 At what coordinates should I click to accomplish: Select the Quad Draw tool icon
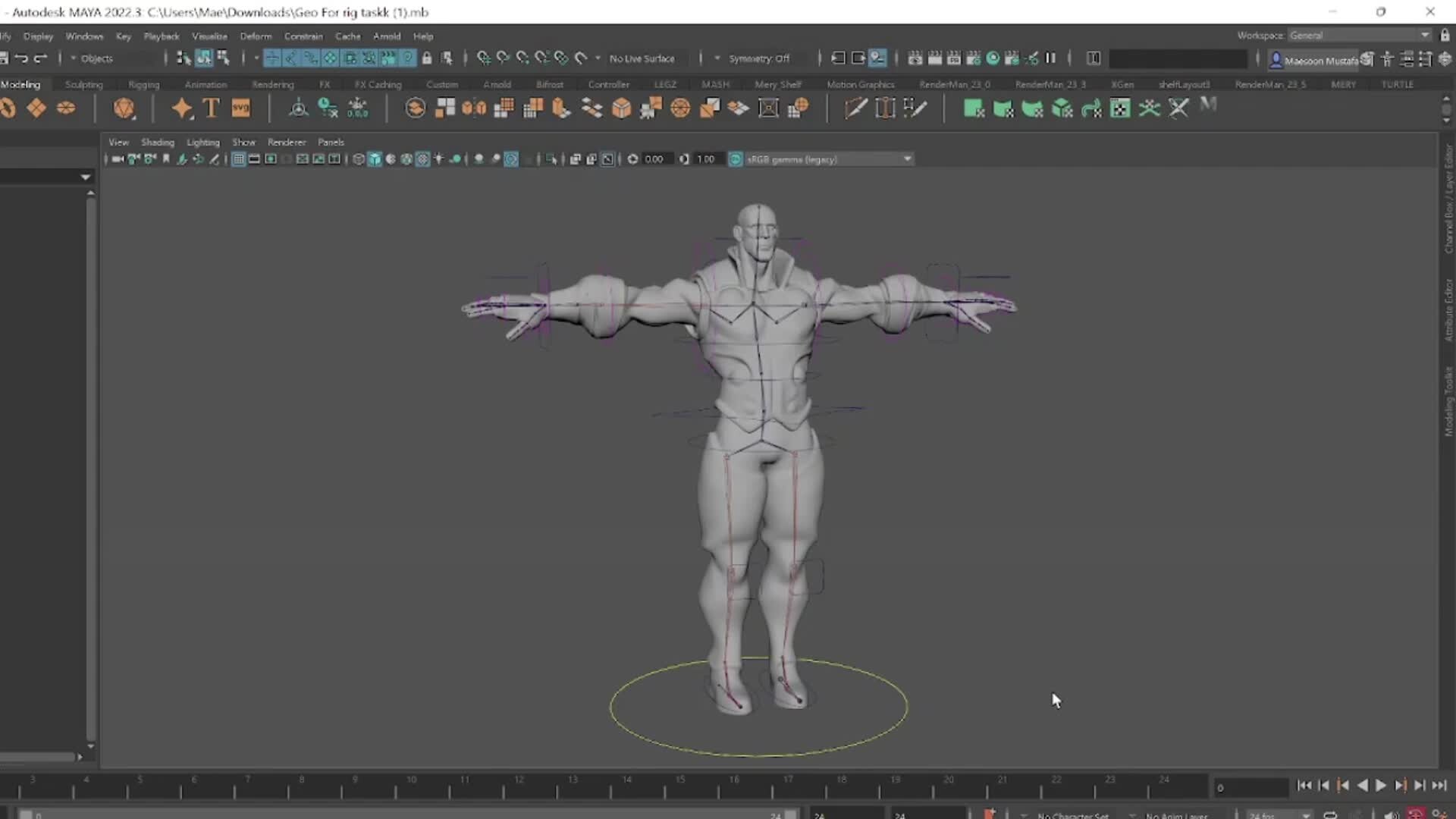coord(915,109)
